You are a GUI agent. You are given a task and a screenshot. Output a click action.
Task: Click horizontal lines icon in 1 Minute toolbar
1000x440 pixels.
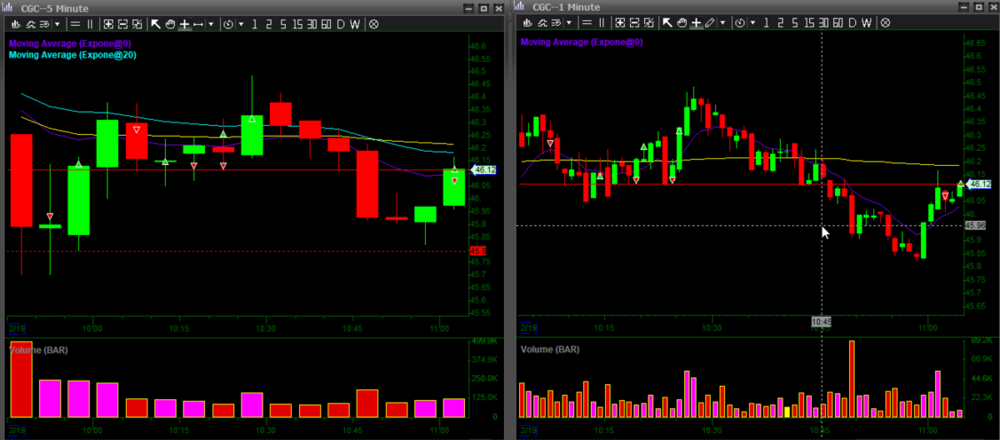[x=587, y=22]
